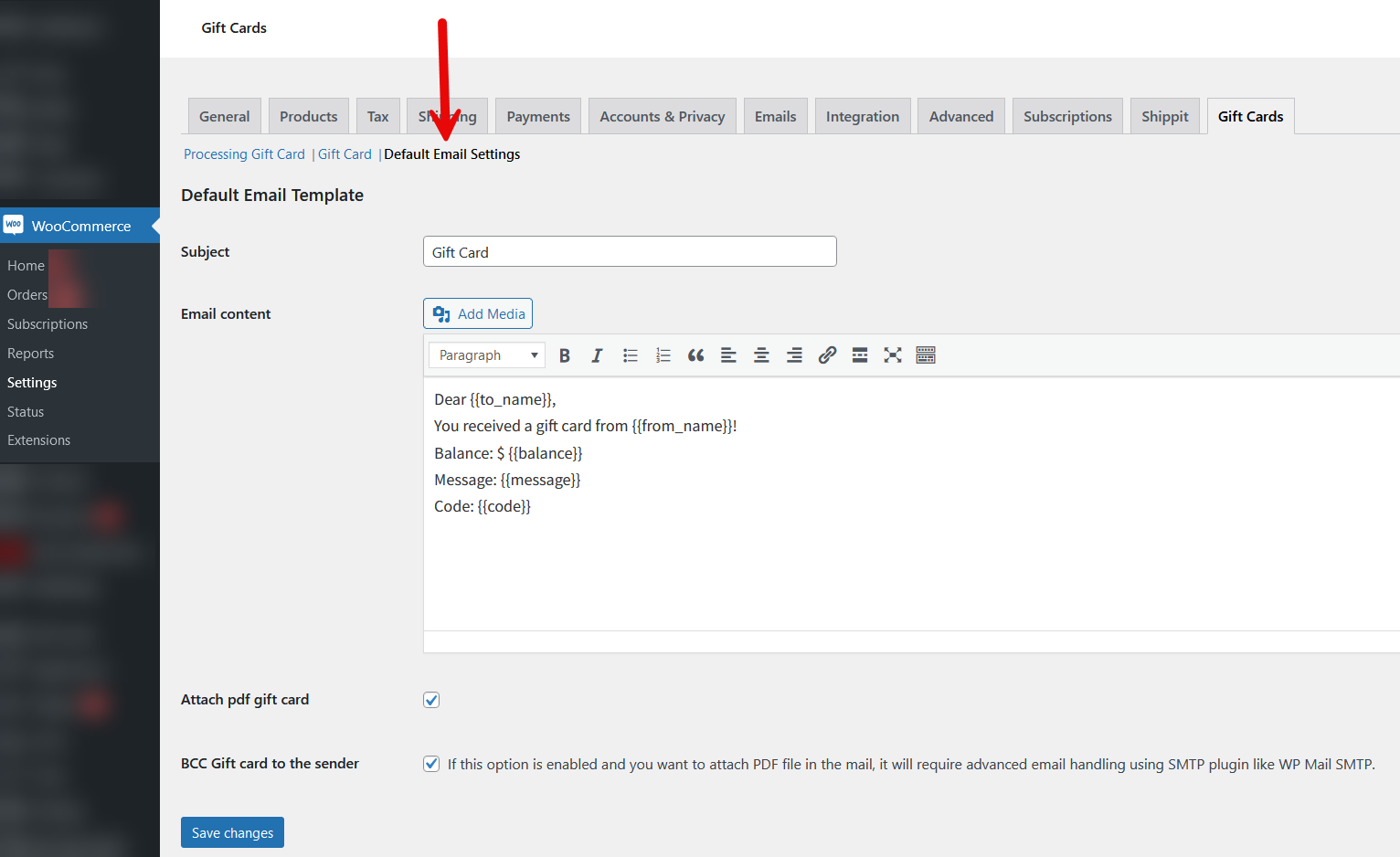
Task: Open the Subscriptions settings tab
Action: click(1068, 116)
